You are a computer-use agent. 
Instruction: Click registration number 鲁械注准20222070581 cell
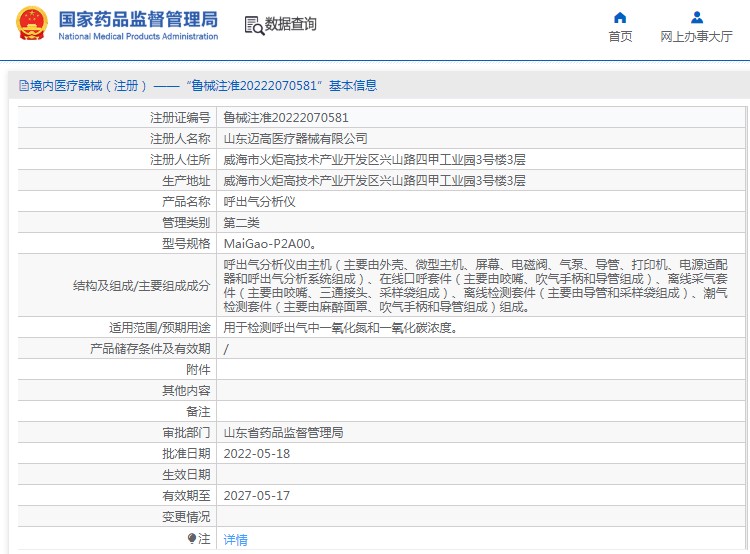point(286,118)
